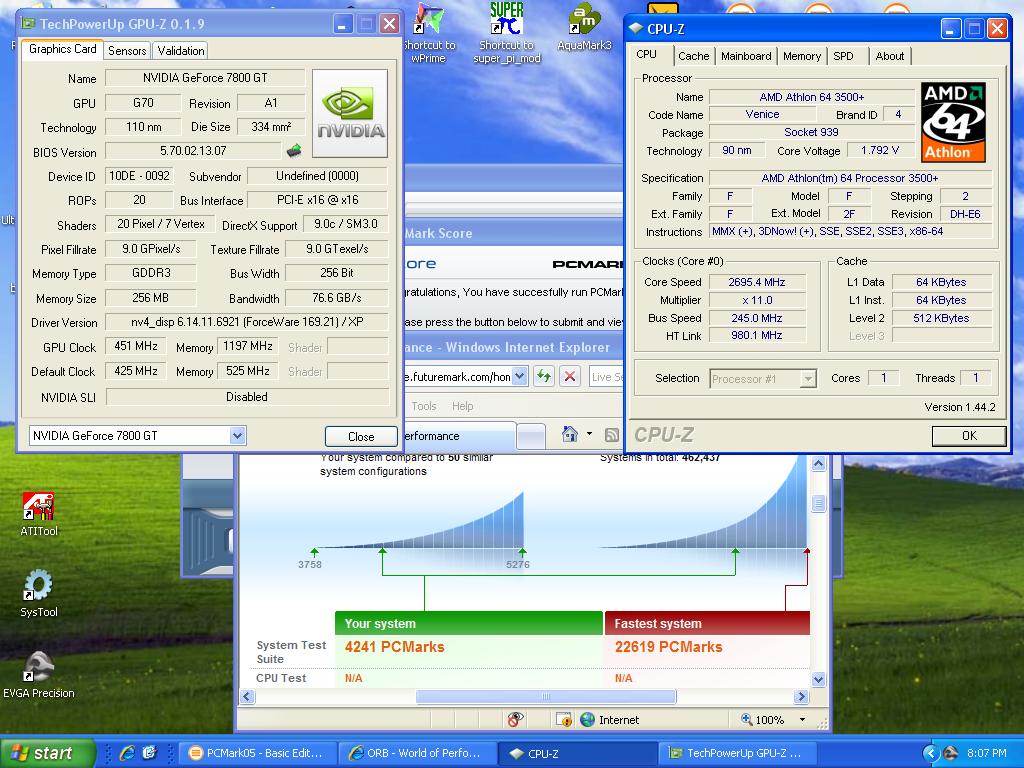1024x768 pixels.
Task: Expand hidden system tray icons arrow
Action: tap(931, 753)
